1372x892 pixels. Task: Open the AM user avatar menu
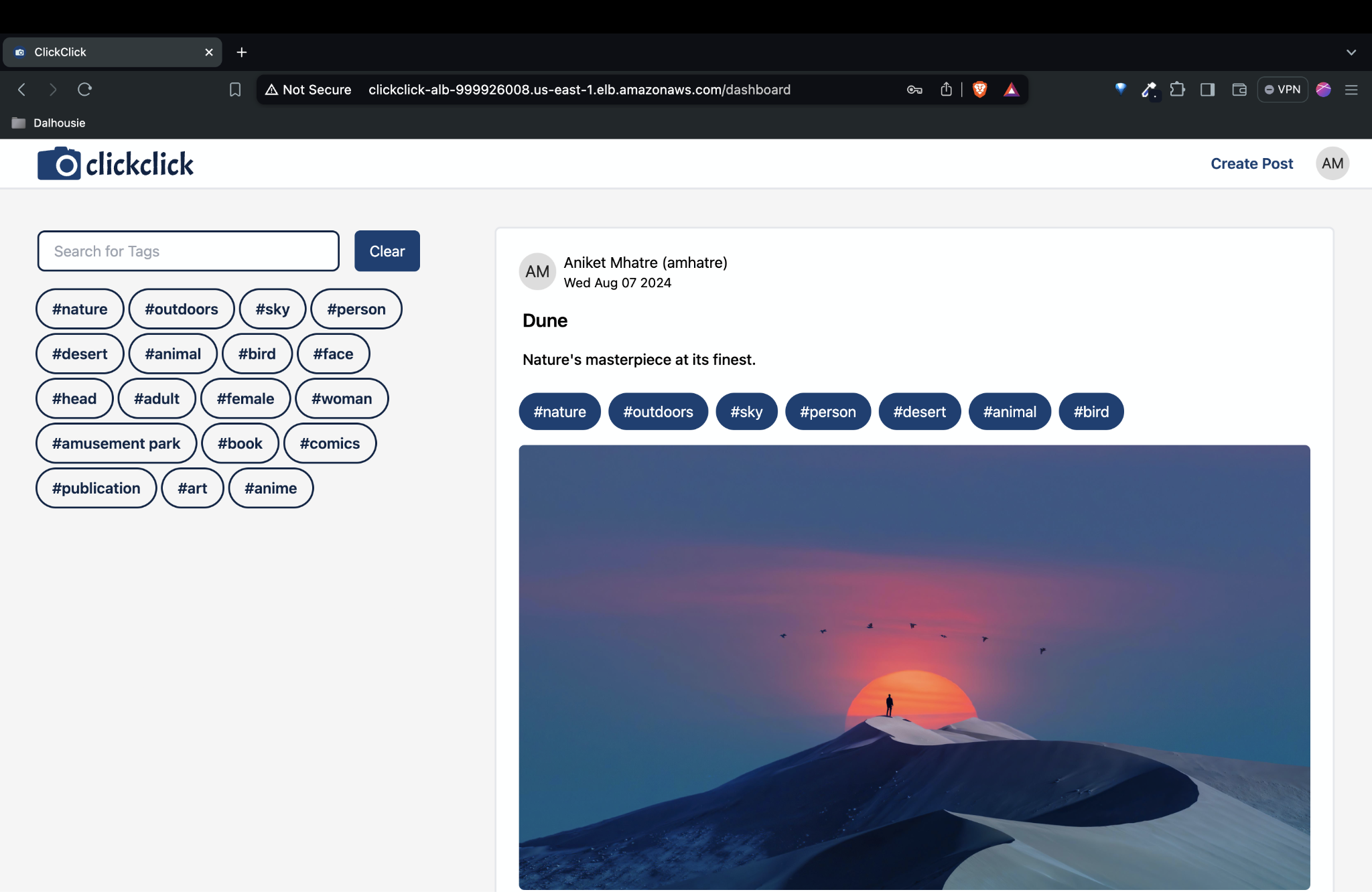pyautogui.click(x=1332, y=163)
